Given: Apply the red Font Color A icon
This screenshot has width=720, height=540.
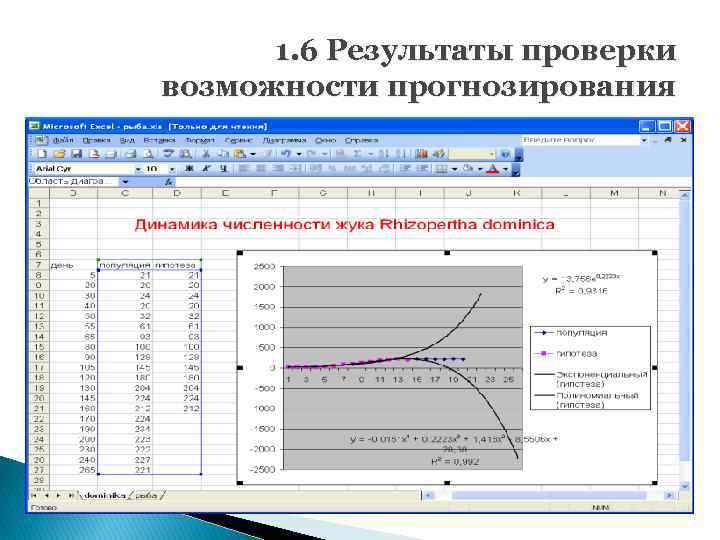Looking at the screenshot, I should 492,169.
